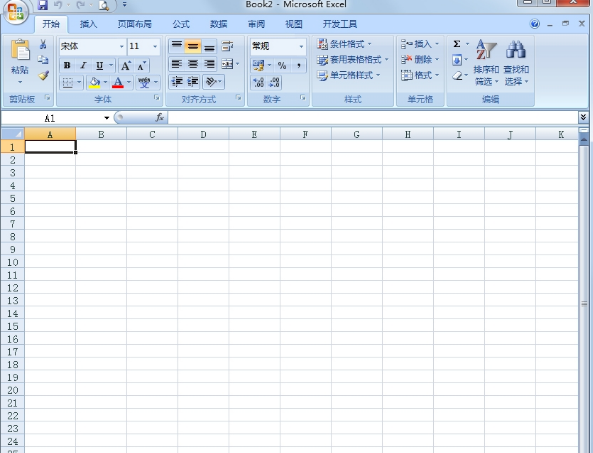Open 单元格样式 cell styles gallery
593x453 pixels.
click(x=348, y=75)
